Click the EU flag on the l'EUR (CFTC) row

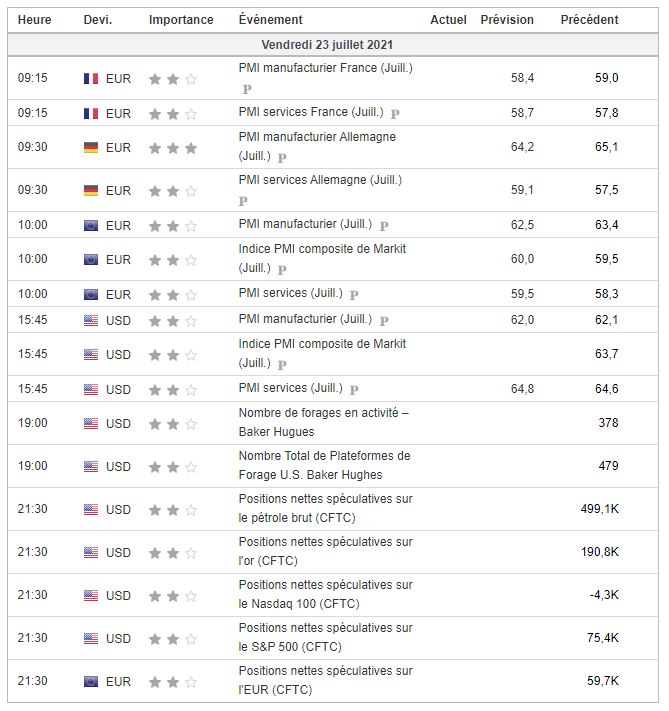[91, 682]
